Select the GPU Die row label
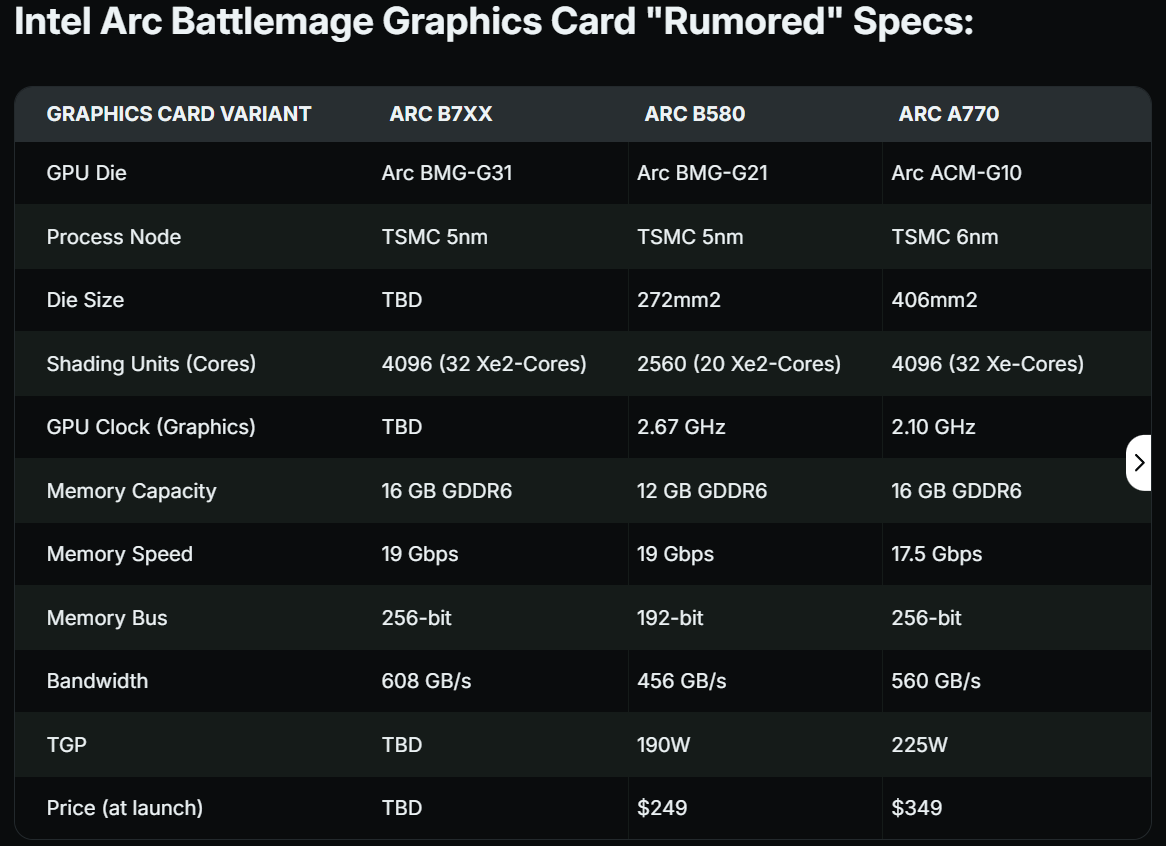The image size is (1166, 846). [87, 173]
